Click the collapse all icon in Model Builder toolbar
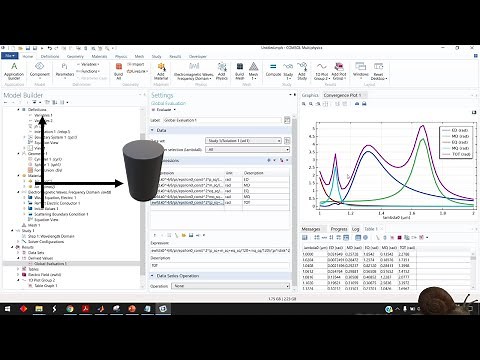The width and height of the screenshot is (480, 360). (47, 102)
